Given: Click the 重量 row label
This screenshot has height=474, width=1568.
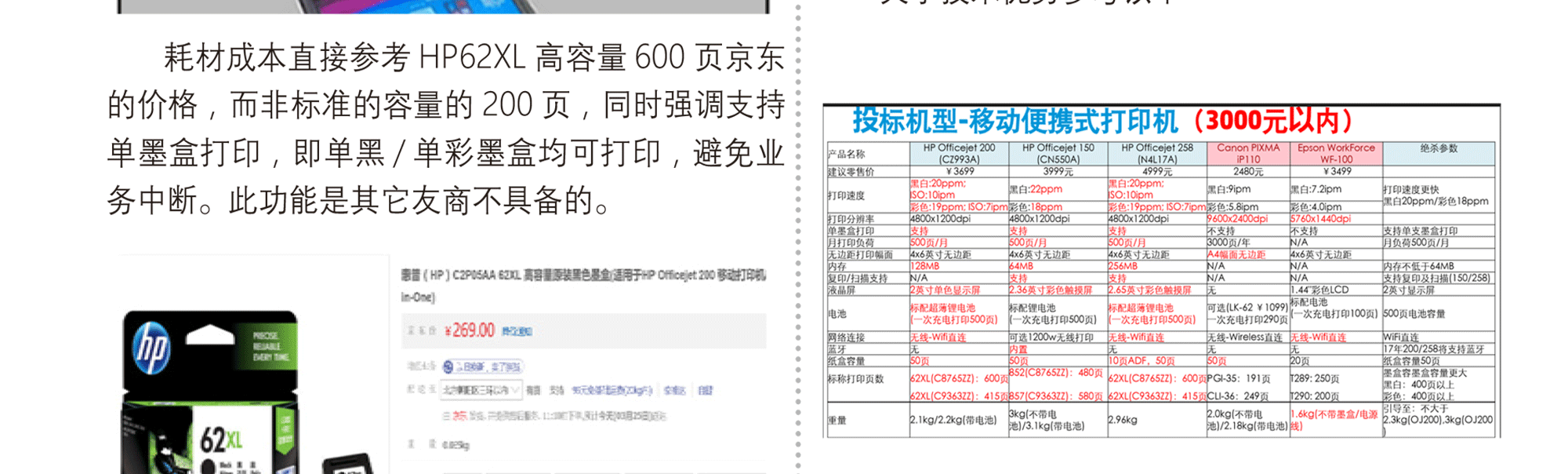Looking at the screenshot, I should point(837,421).
